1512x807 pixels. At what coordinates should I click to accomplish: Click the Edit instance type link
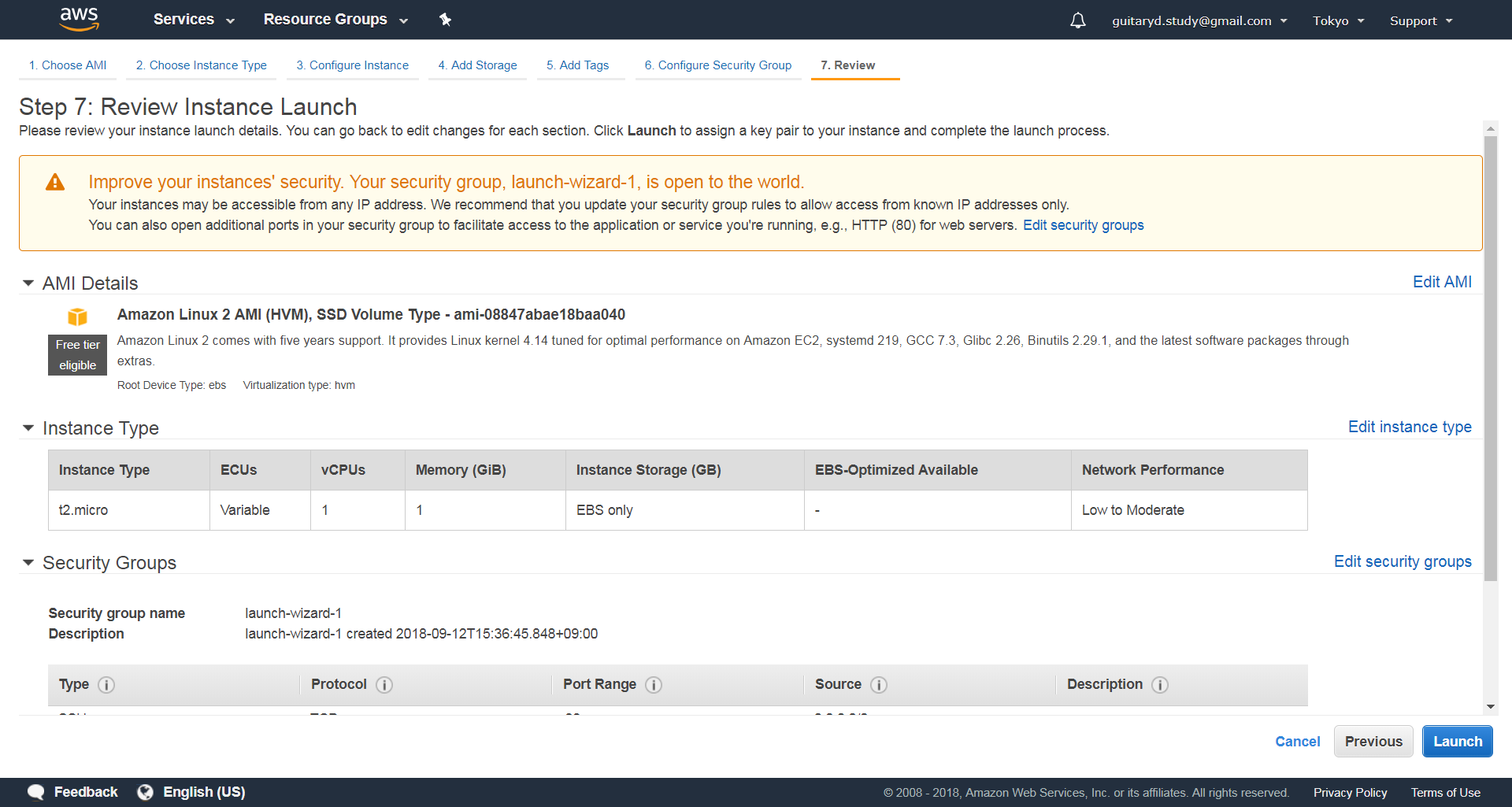coord(1410,427)
